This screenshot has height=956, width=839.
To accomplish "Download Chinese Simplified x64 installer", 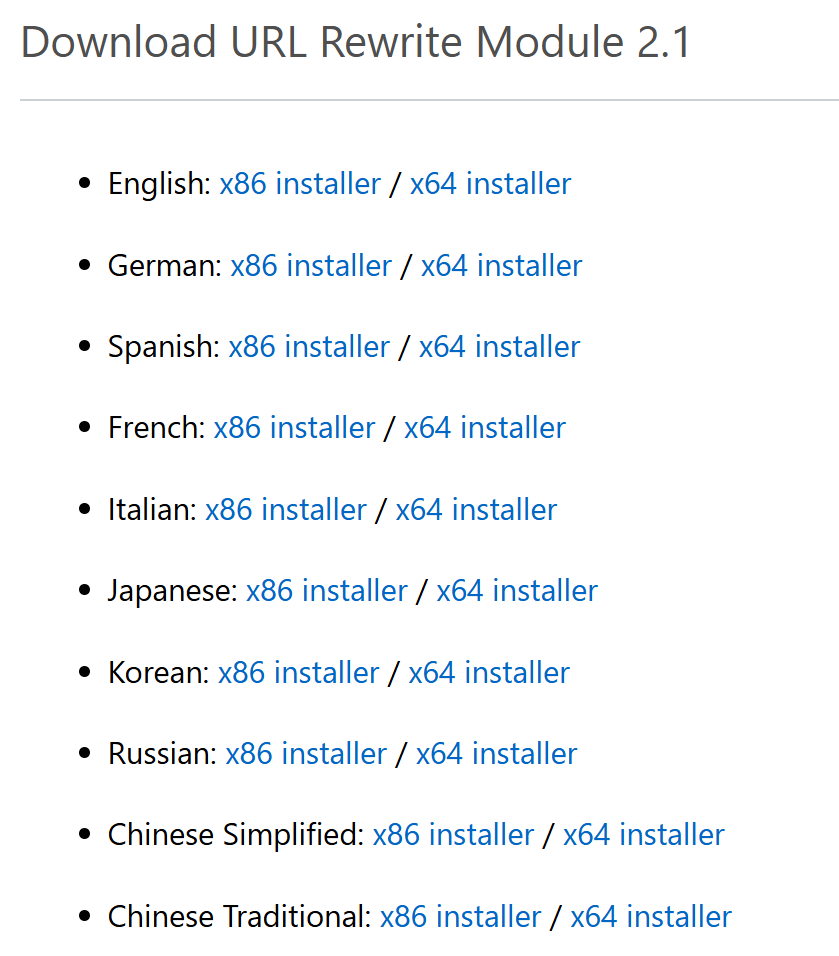I will (644, 835).
